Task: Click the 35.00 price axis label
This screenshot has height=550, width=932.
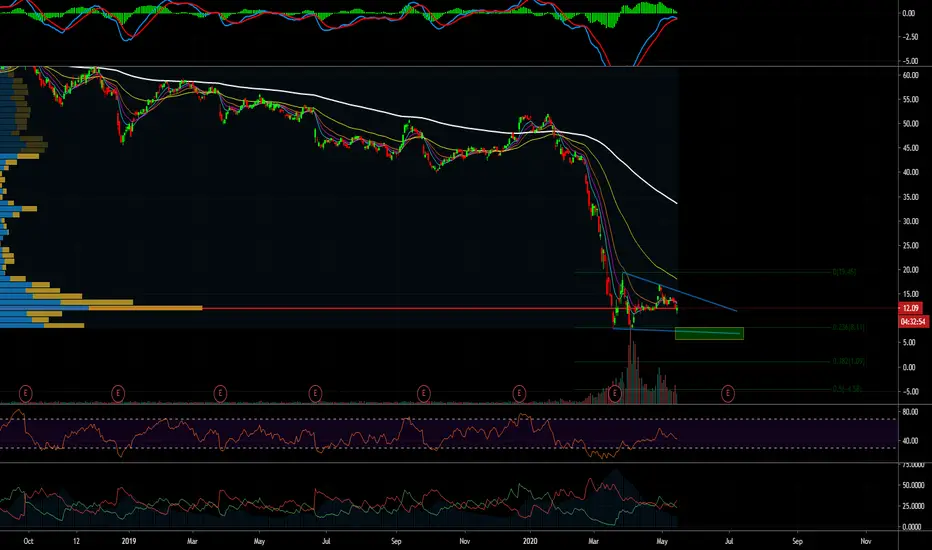Action: (x=911, y=197)
